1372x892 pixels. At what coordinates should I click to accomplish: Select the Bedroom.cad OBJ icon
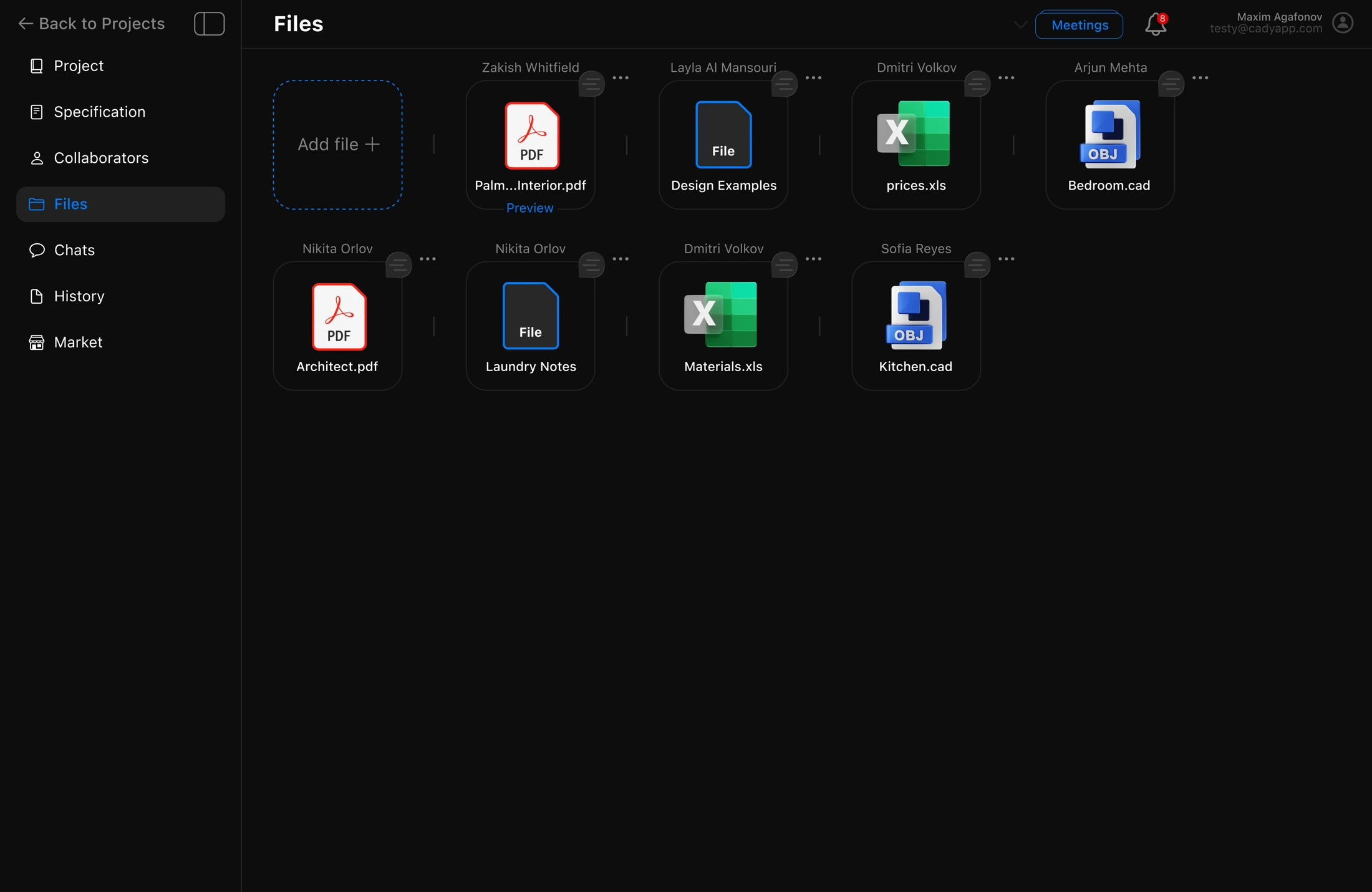pos(1109,134)
